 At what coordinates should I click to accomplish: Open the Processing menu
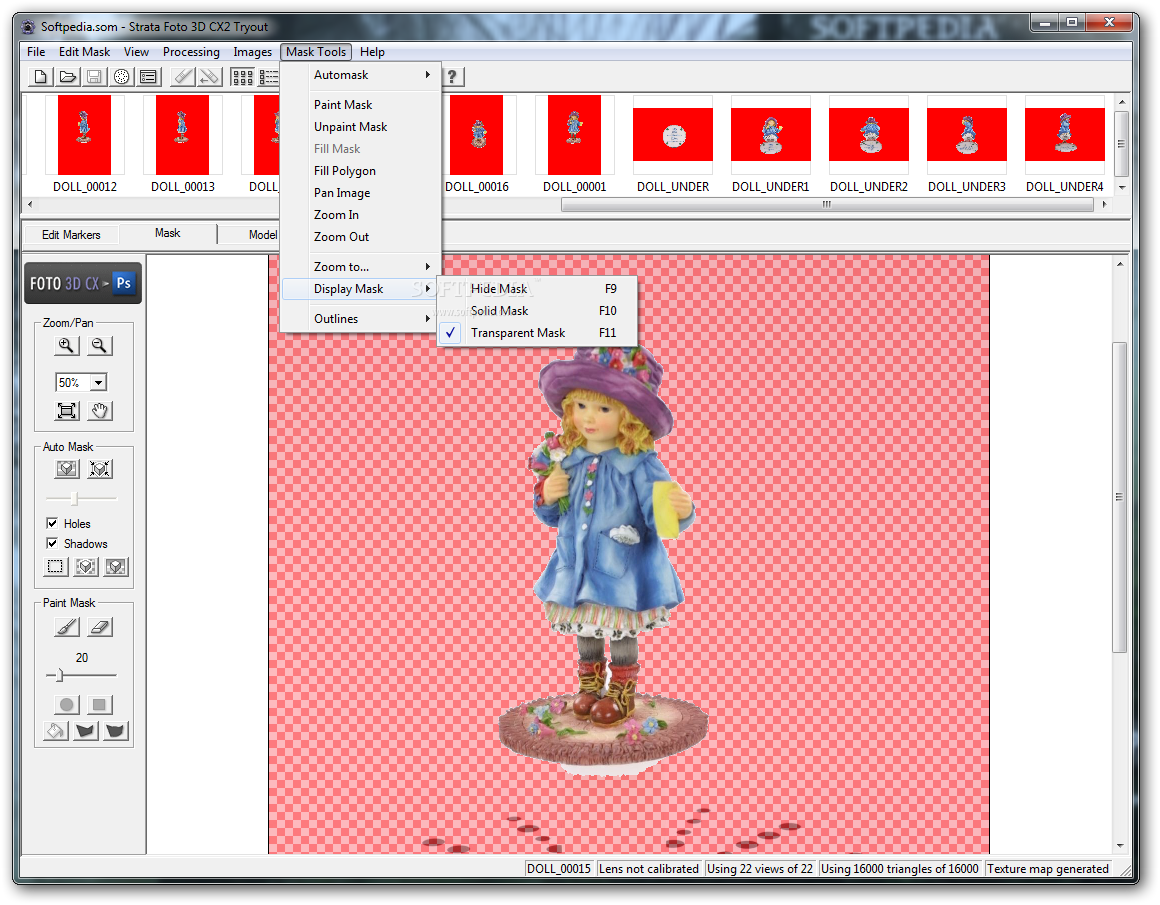tap(191, 52)
